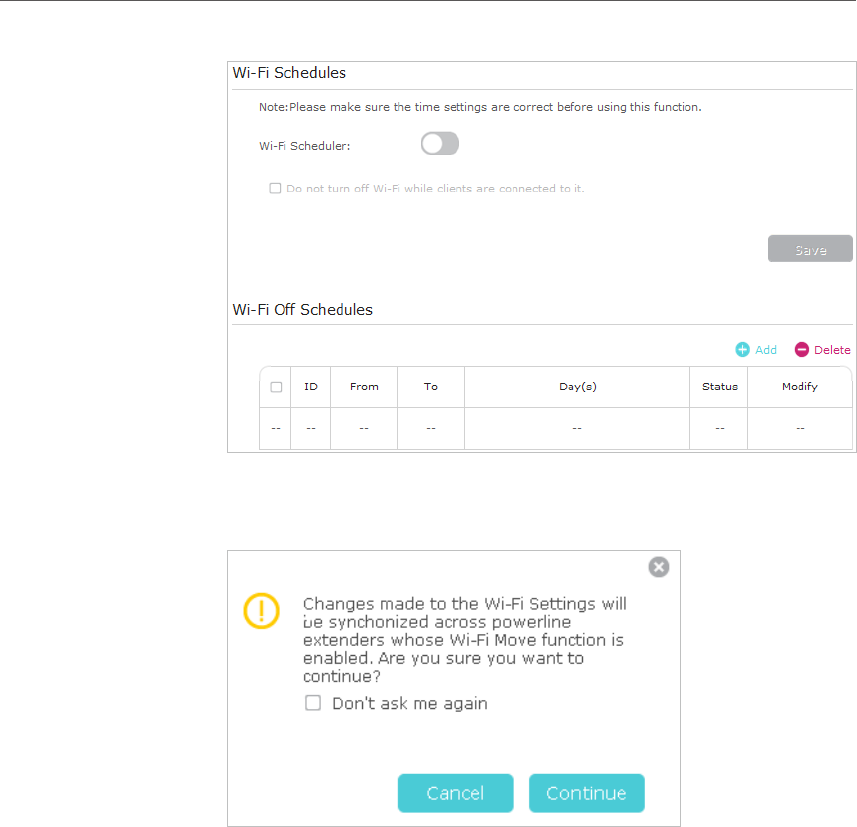Click the Modify column header
The image size is (857, 827).
tap(800, 386)
